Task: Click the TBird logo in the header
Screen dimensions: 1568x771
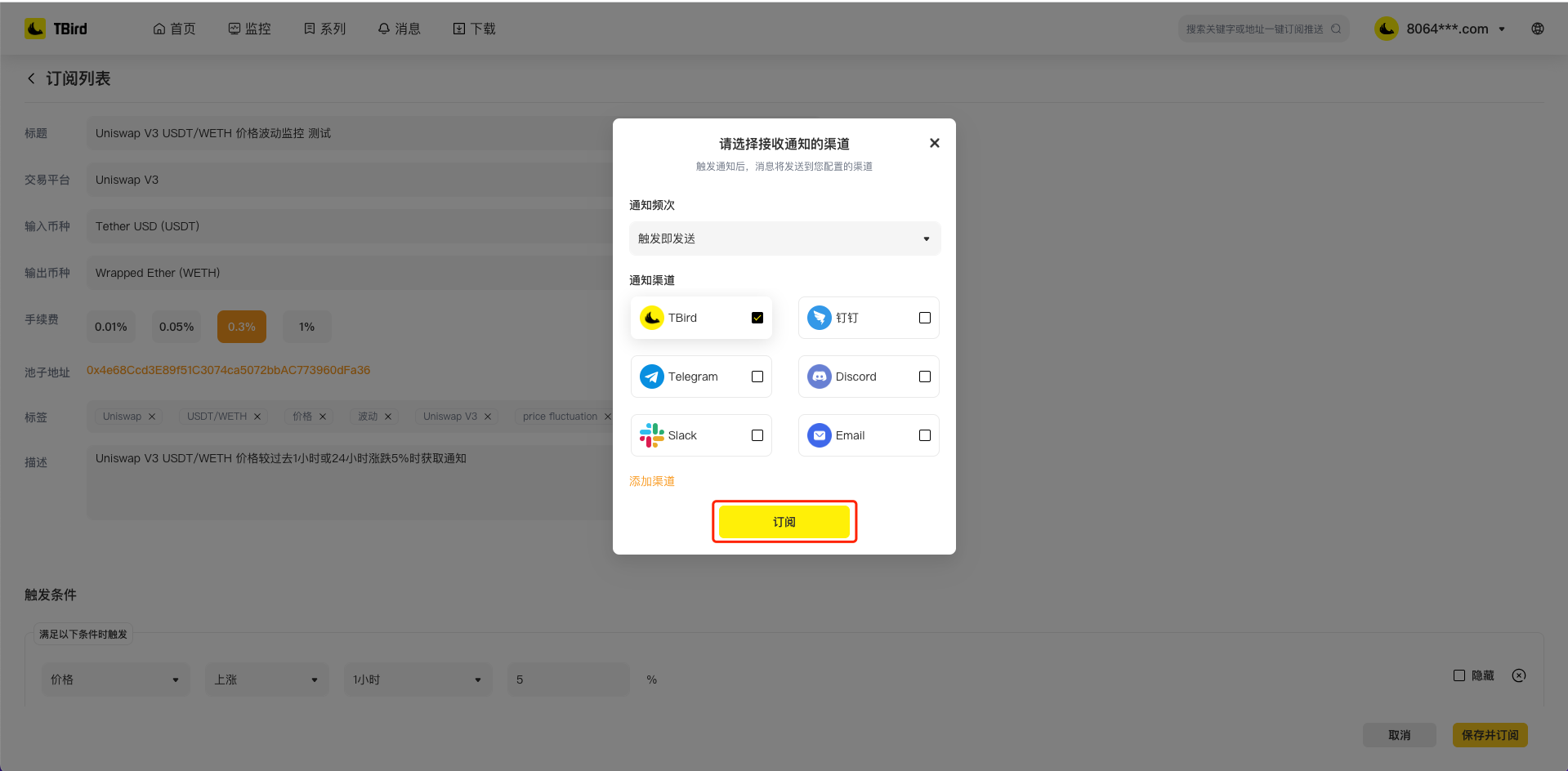Action: [56, 29]
